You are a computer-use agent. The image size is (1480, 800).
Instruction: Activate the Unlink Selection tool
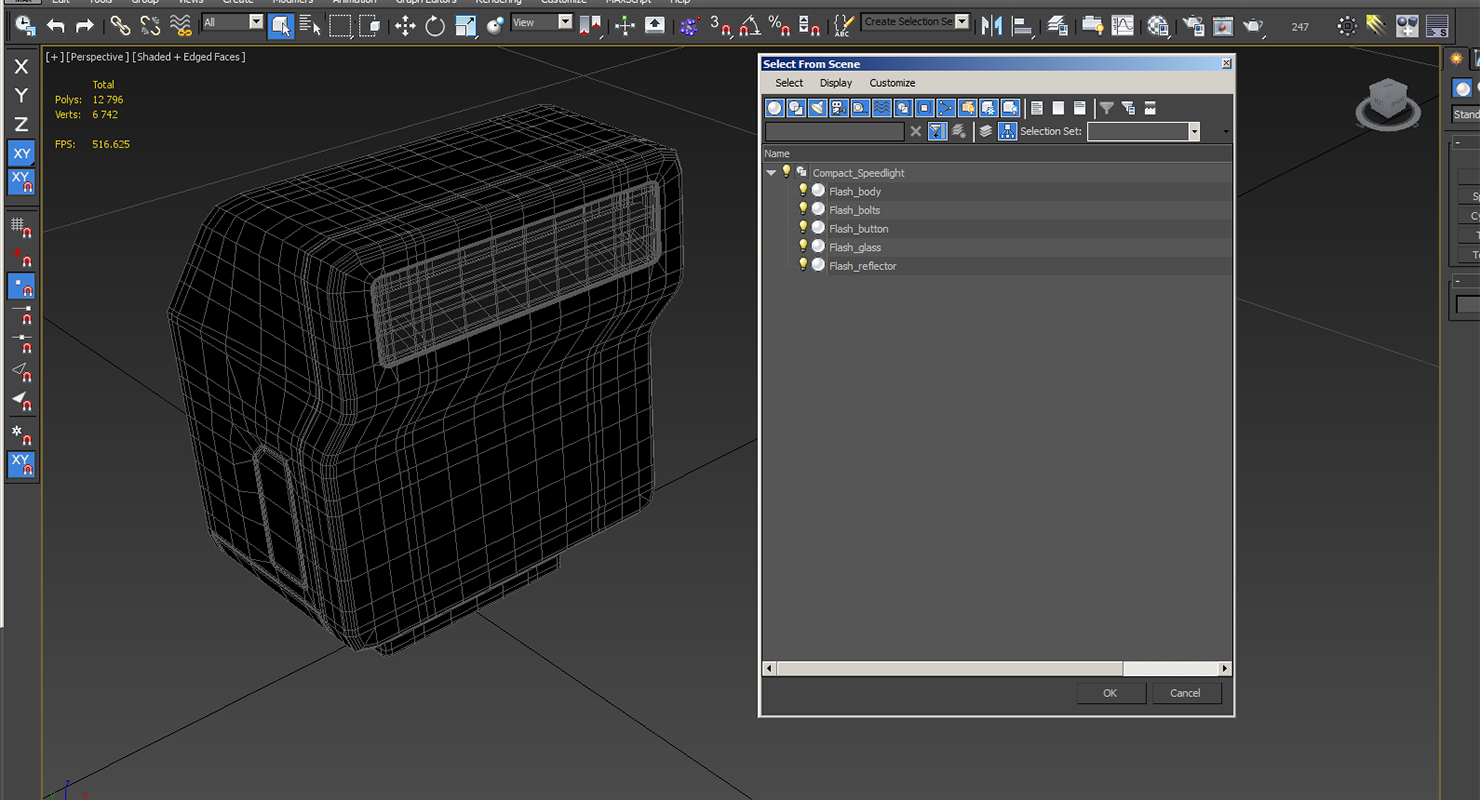150,25
